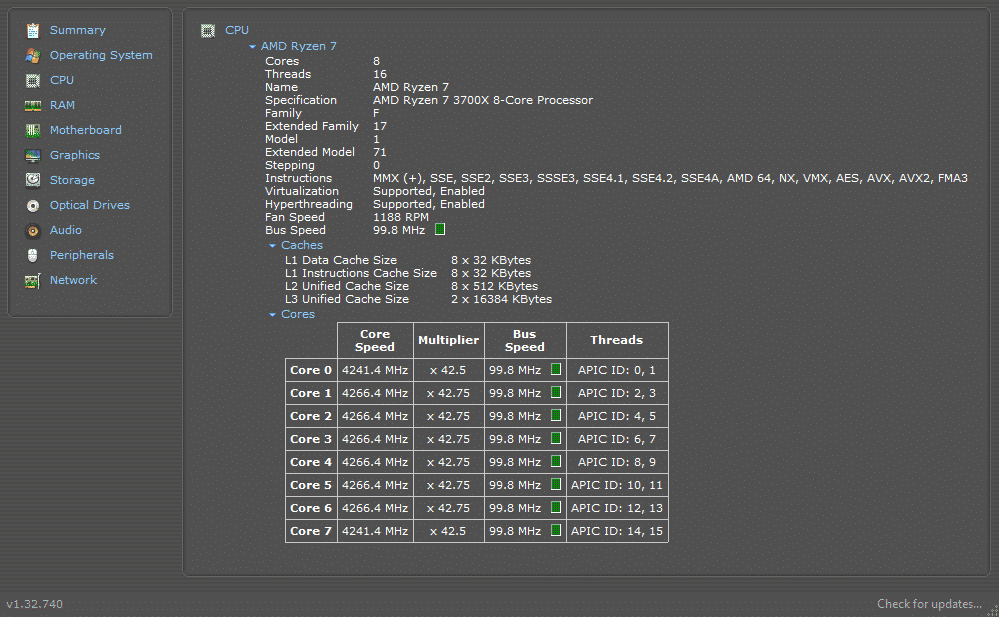
Task: Open the Network section
Action: point(73,280)
